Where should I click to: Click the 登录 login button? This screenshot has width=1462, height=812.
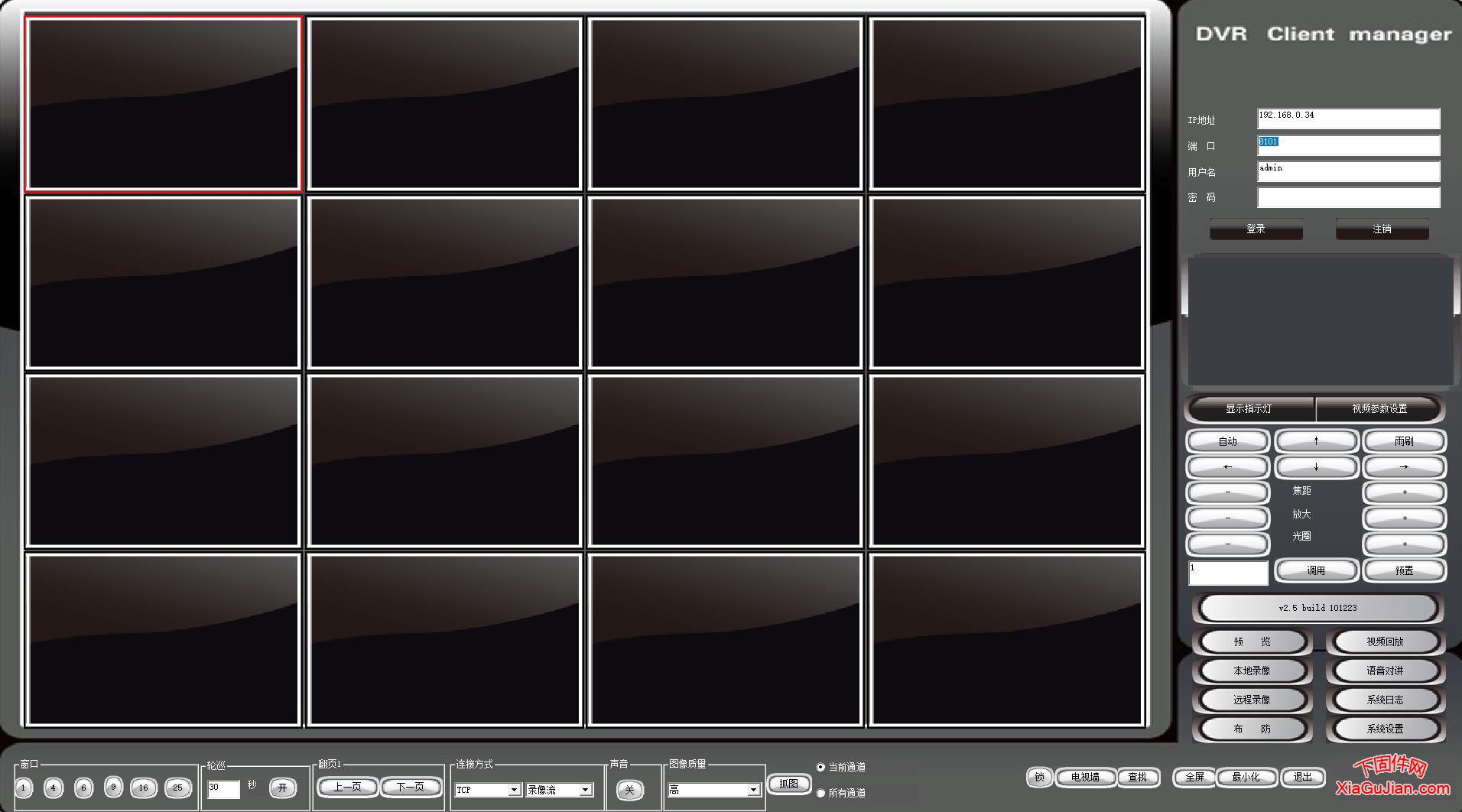[1256, 229]
